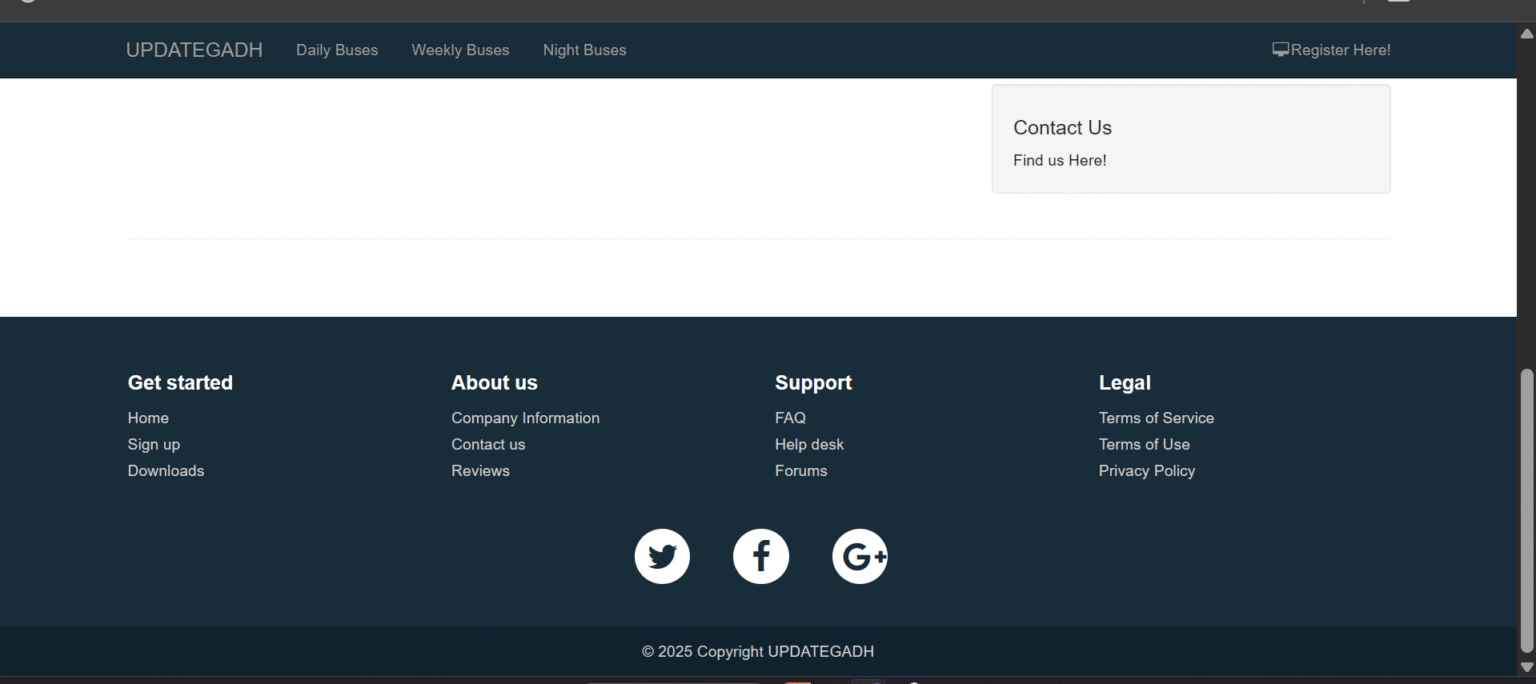Open the FAQ support link
This screenshot has width=1536, height=684.
pos(790,418)
